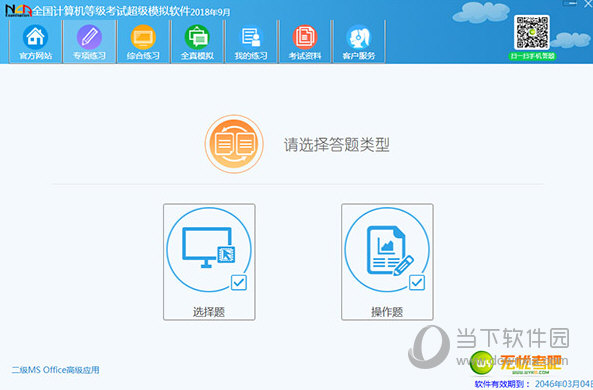Viewport: 593px width, 390px height.
Task: Choose the 操作题 document icon card
Action: (387, 262)
